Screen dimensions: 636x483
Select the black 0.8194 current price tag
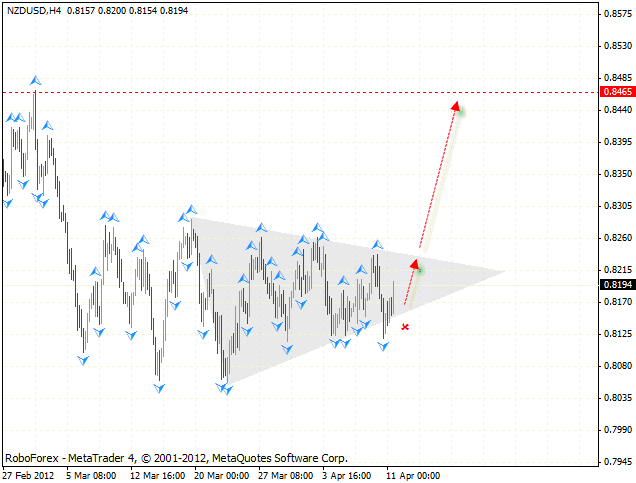616,285
